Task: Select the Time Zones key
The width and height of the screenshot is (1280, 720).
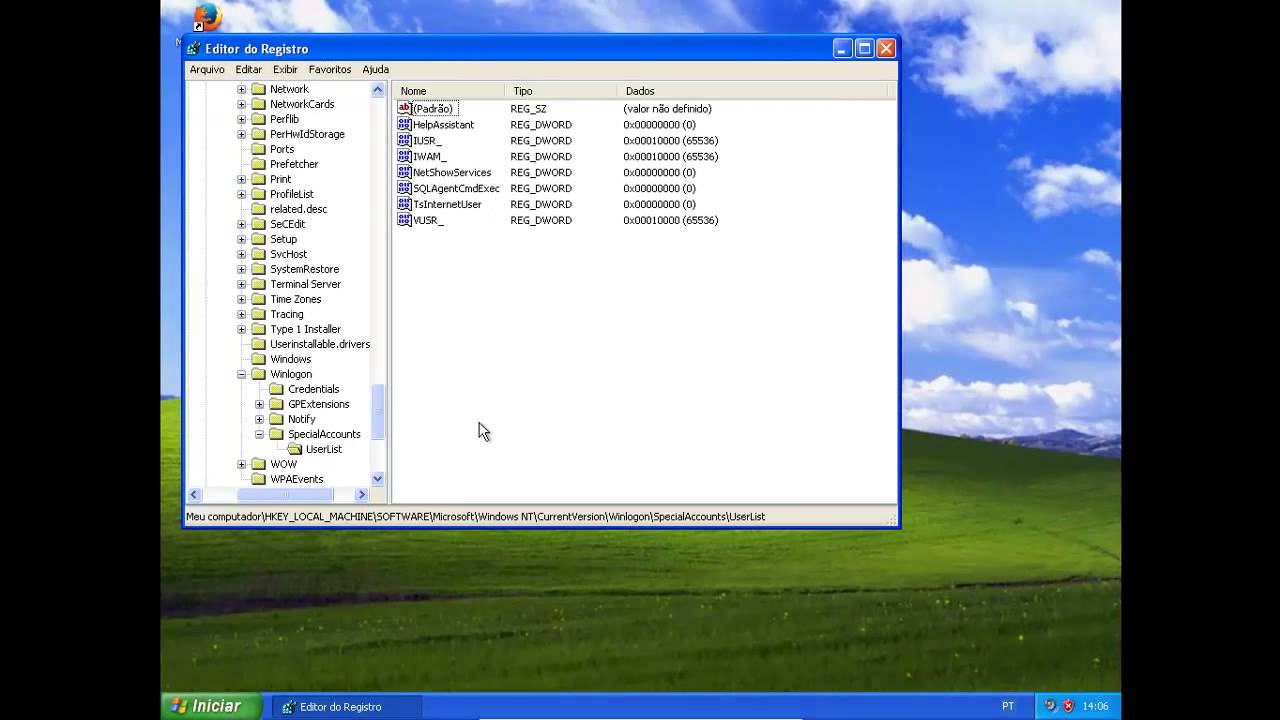Action: (x=295, y=299)
